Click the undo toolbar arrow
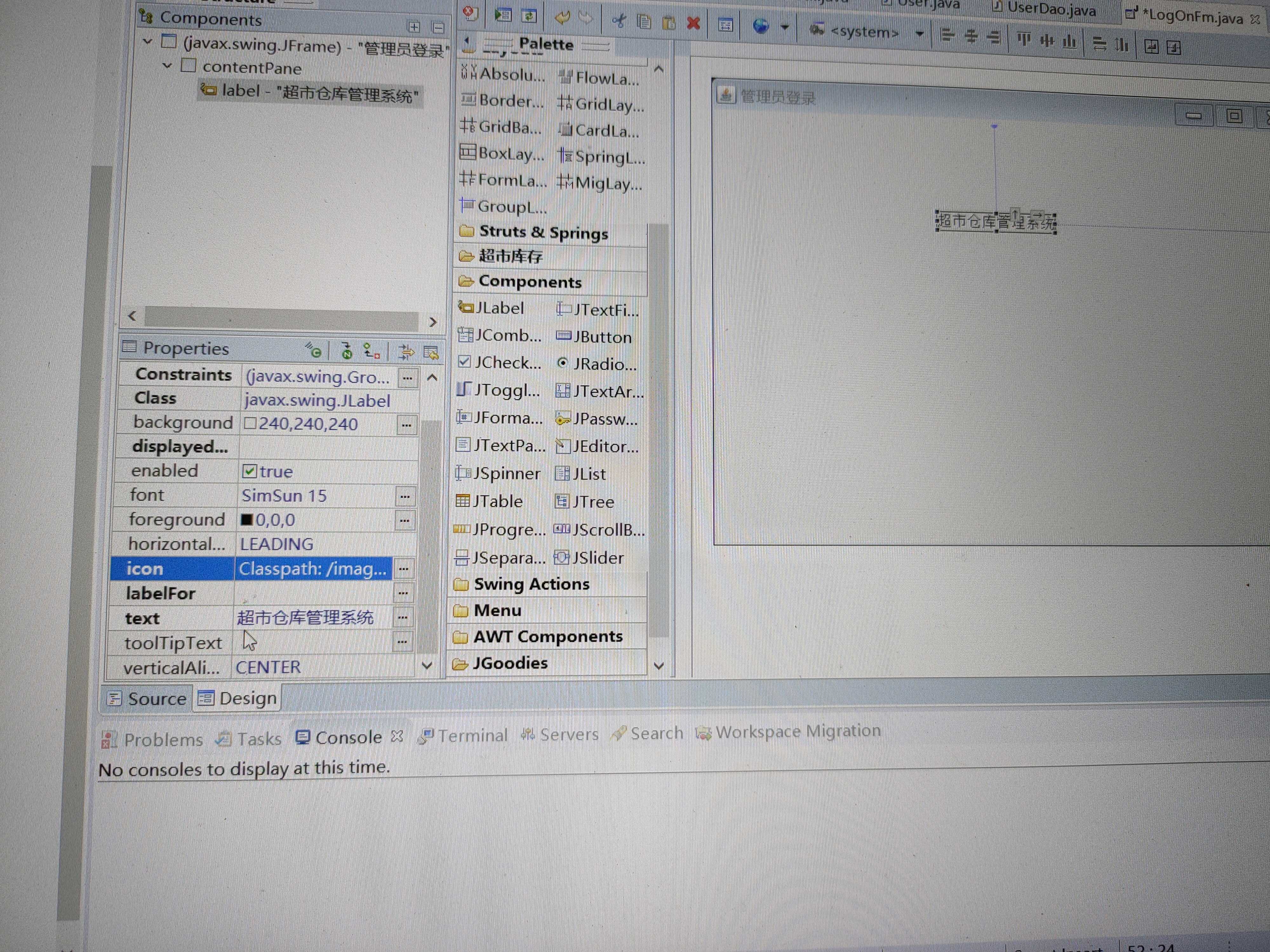 pos(562,18)
